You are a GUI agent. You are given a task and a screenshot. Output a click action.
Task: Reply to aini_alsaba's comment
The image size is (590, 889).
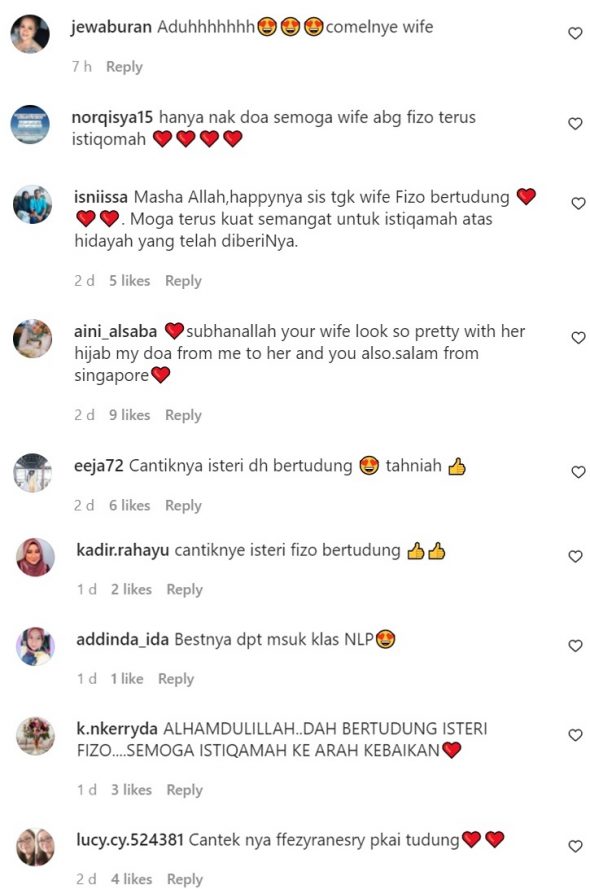pos(183,415)
